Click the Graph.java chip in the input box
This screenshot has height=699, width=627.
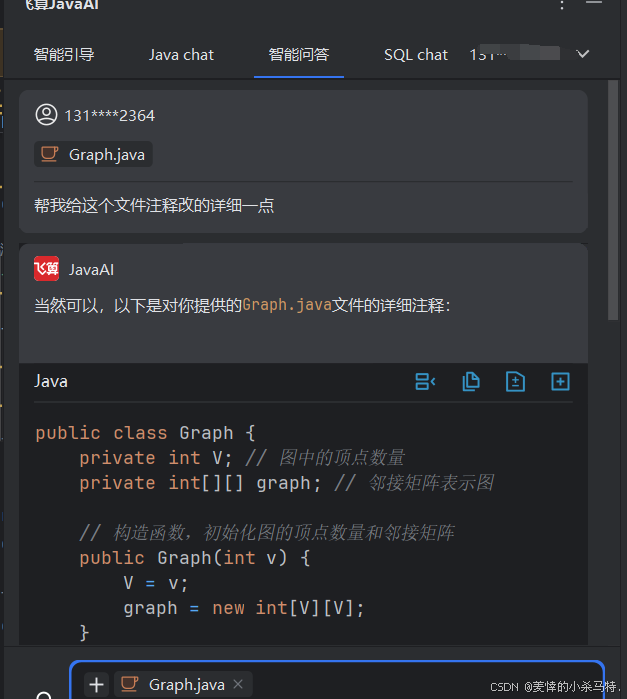tap(183, 684)
